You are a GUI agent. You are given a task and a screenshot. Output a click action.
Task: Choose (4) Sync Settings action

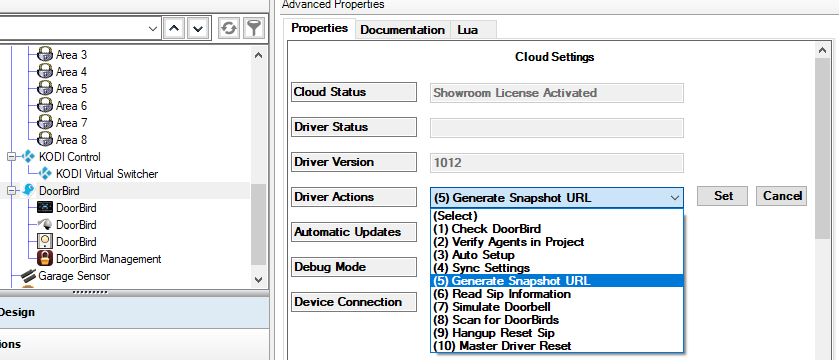(557, 268)
